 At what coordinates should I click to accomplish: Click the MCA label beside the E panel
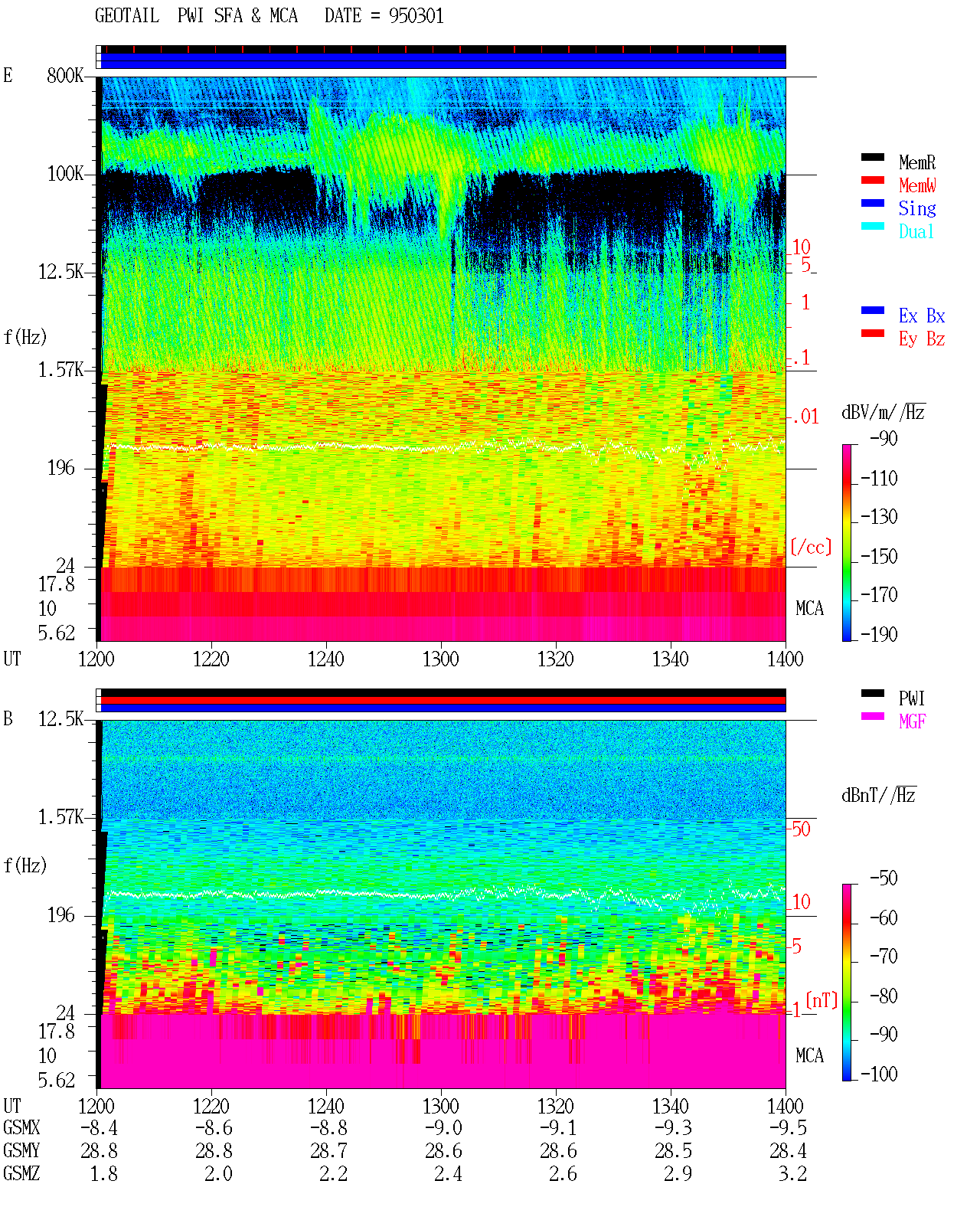809,609
